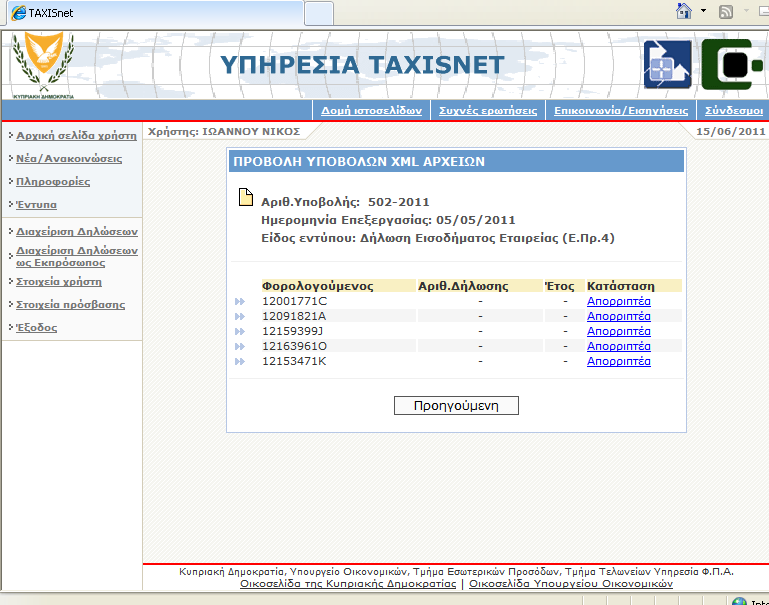Click Είδος εντύπου Δήλωση Εισοδήματος Εταιρείας line
The image size is (769, 605).
click(x=438, y=238)
